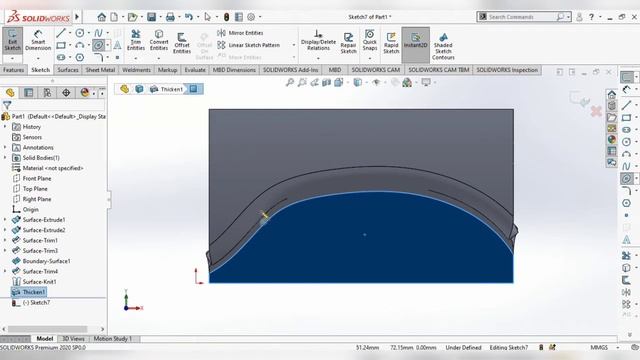The height and width of the screenshot is (360, 640).
Task: Expand Surface-Trim4 feature
Action: pyautogui.click(x=5, y=271)
